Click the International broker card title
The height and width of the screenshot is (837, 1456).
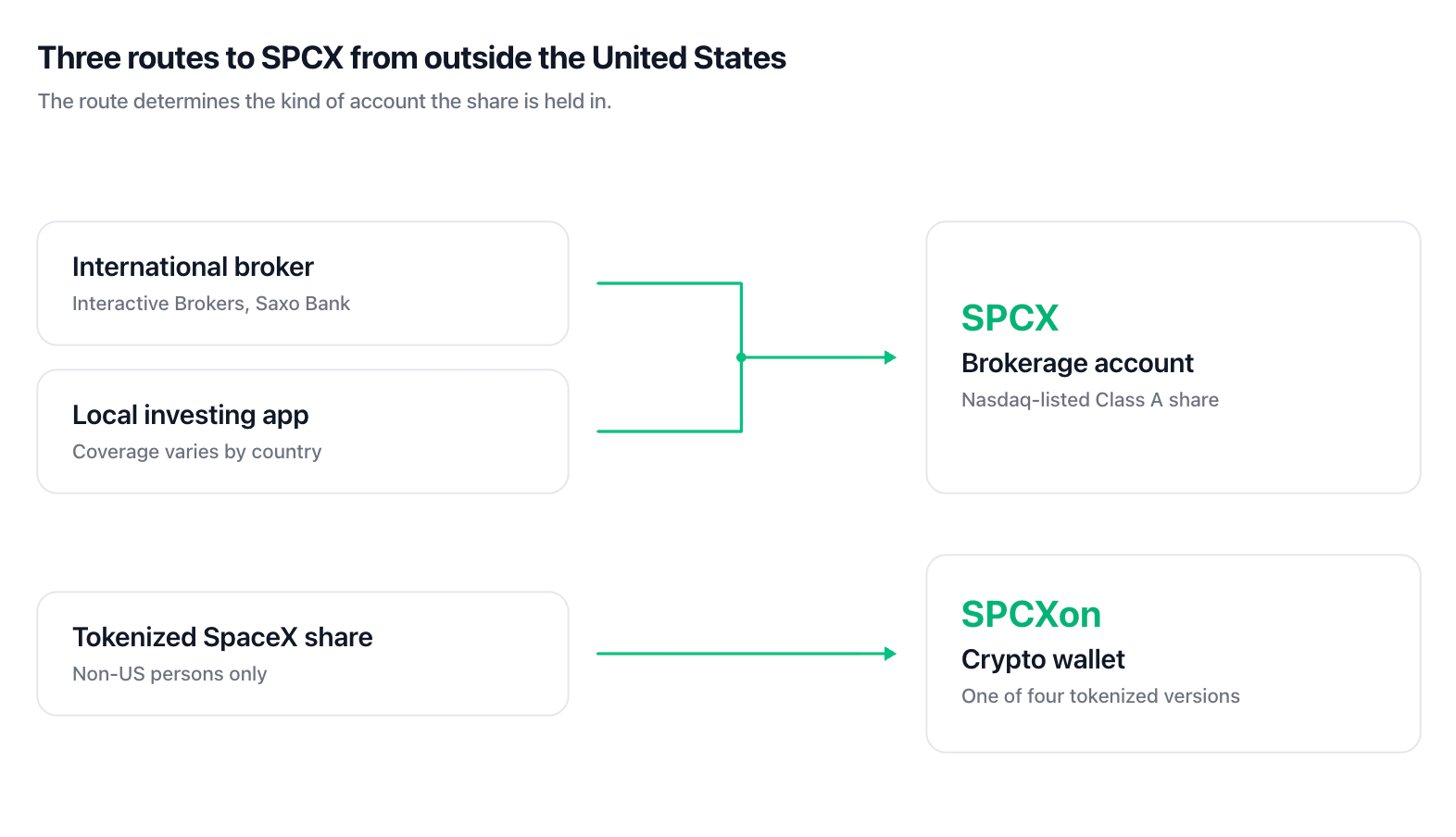click(193, 267)
